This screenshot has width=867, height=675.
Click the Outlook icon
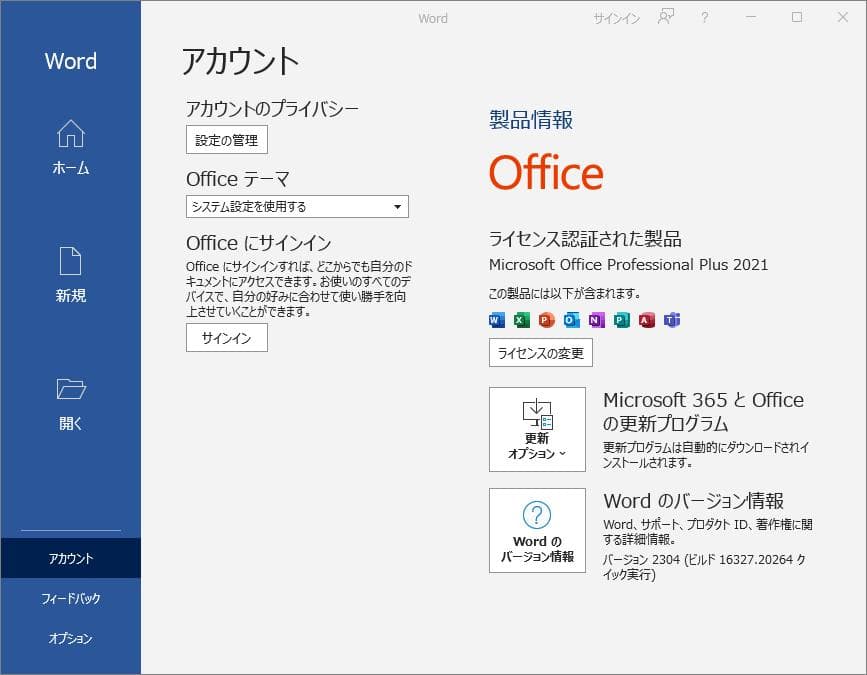(x=570, y=320)
